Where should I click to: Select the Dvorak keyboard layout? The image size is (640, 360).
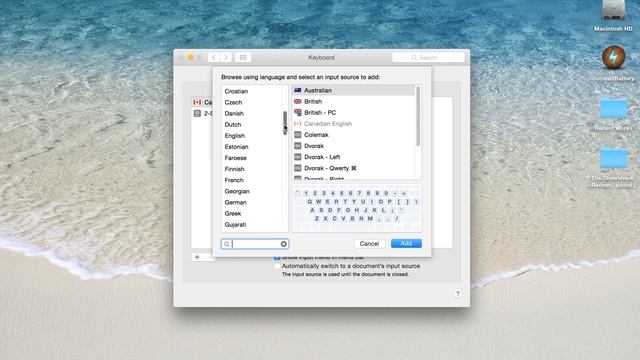pyautogui.click(x=353, y=146)
